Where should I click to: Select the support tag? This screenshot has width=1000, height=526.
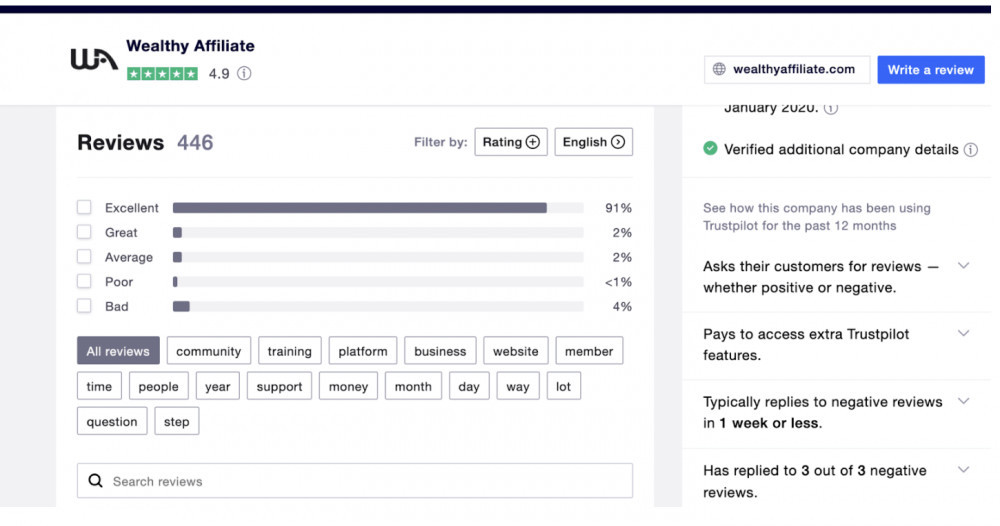(x=279, y=386)
